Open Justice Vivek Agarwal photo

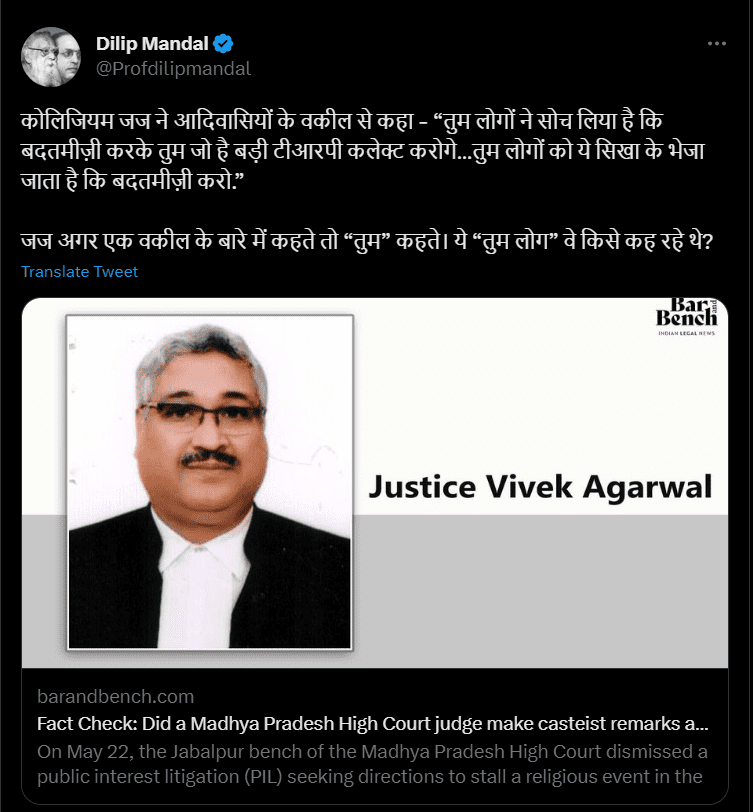coord(210,482)
